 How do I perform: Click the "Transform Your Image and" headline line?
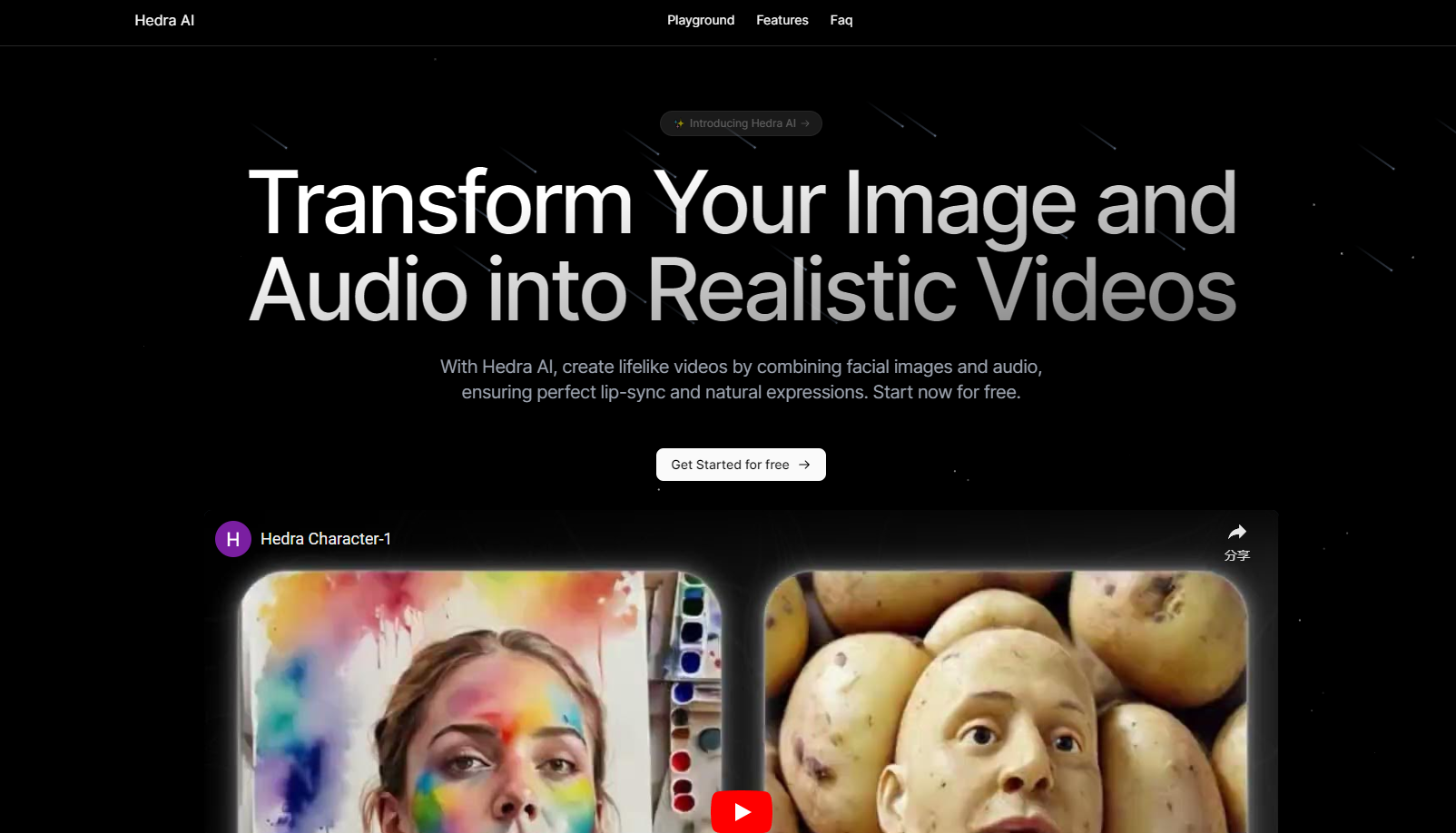point(742,203)
